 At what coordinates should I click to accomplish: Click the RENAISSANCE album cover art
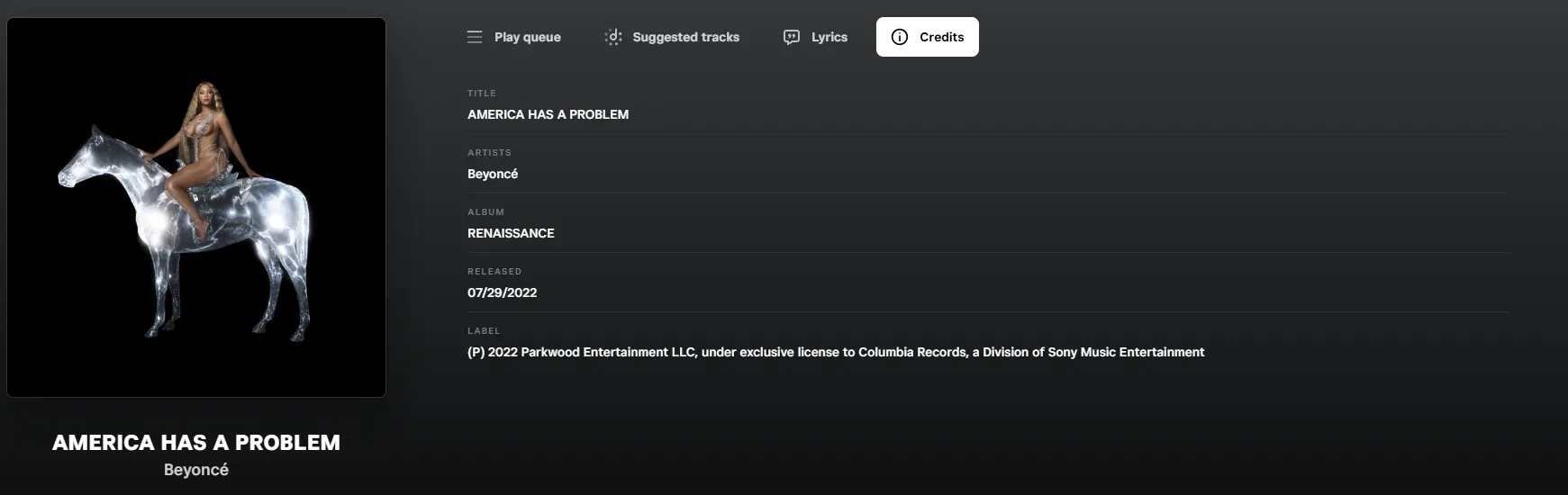tap(196, 207)
